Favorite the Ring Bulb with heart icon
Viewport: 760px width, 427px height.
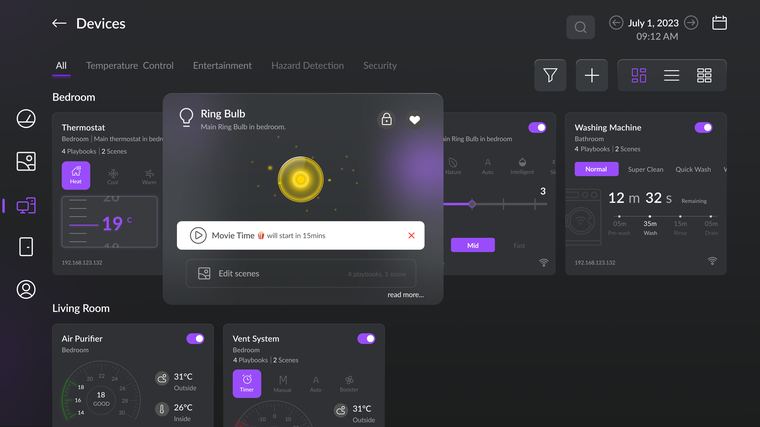tap(414, 120)
